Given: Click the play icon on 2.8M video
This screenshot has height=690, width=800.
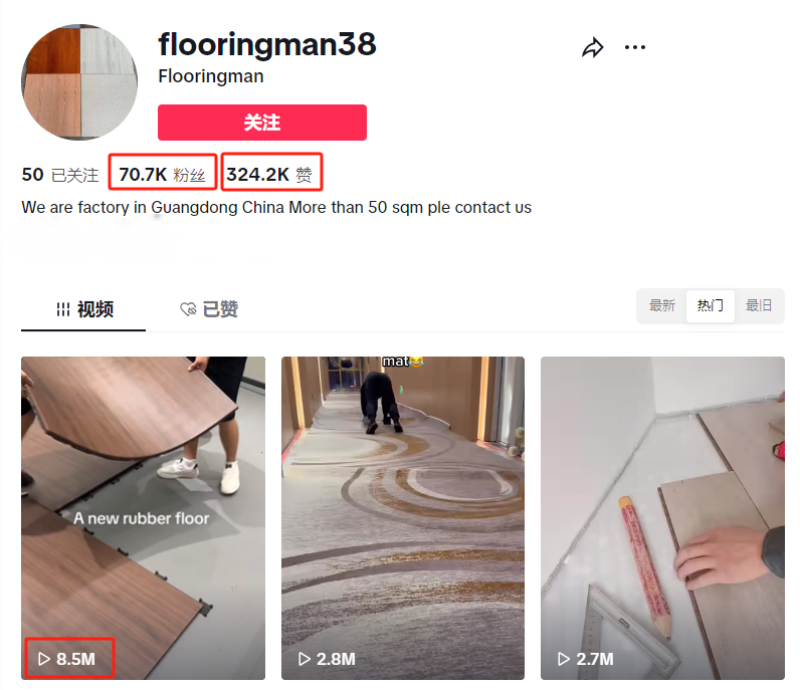Looking at the screenshot, I should [305, 659].
